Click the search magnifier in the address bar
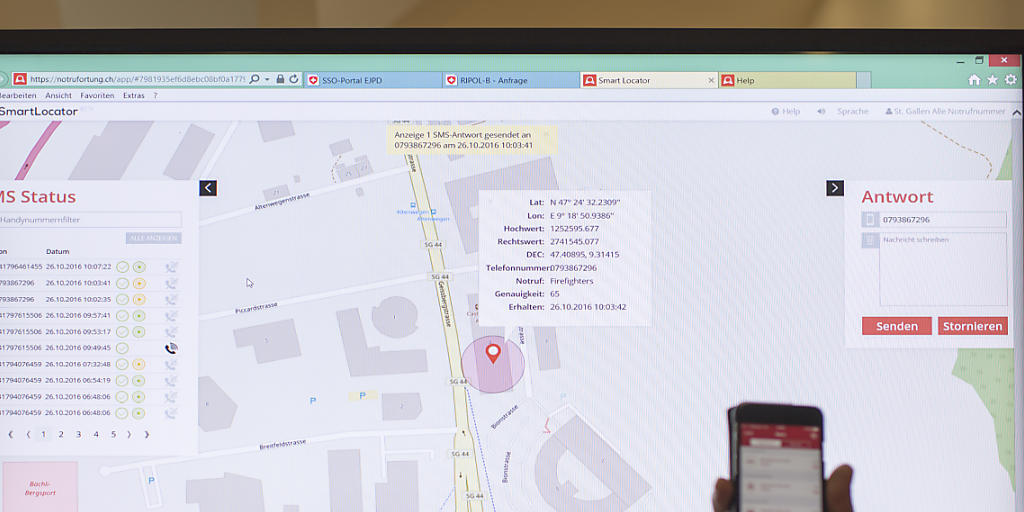This screenshot has width=1024, height=512. coord(255,80)
